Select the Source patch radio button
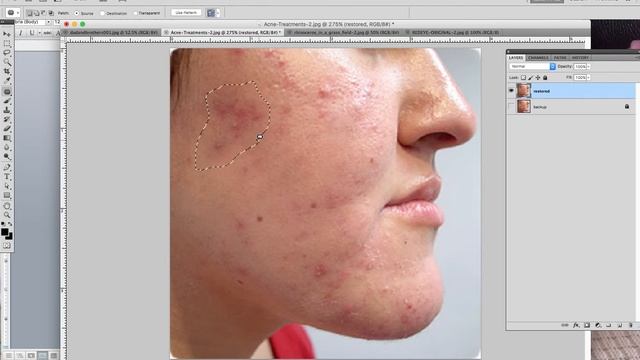Screen dimensions: 640x360 [77, 13]
